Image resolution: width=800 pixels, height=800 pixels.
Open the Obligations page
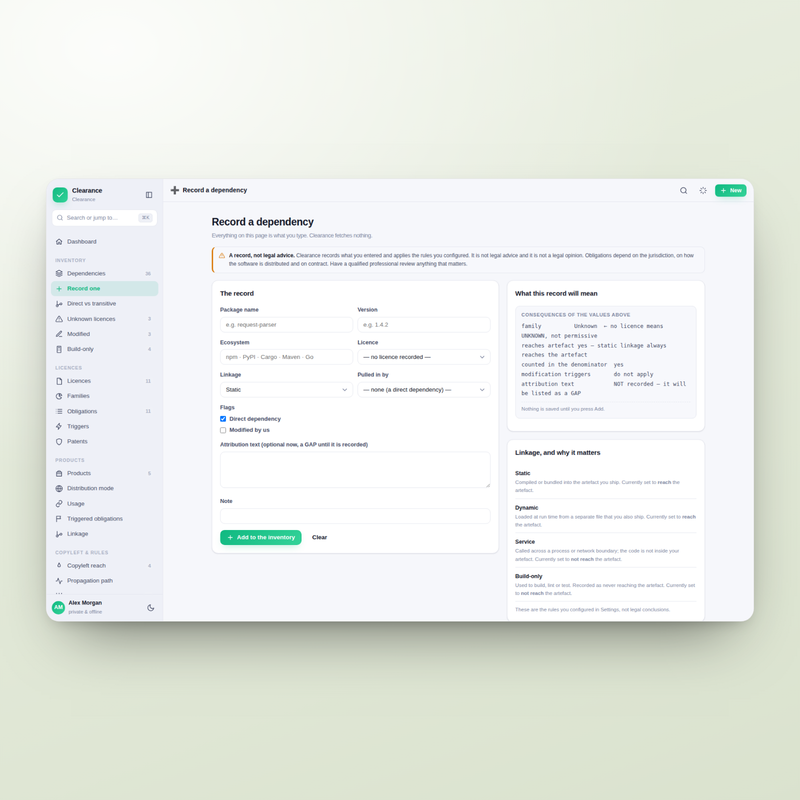(105, 411)
